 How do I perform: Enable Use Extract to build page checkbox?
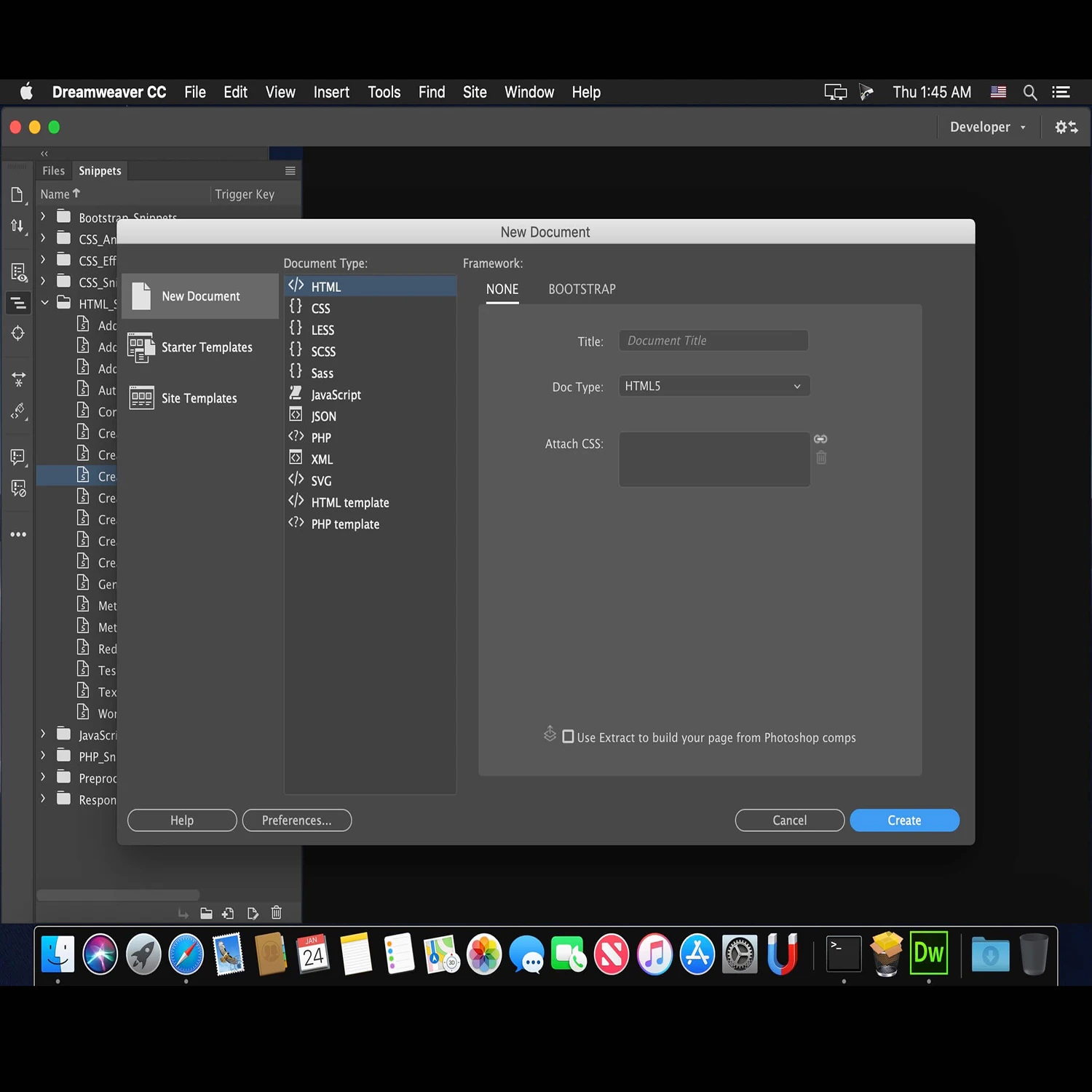(569, 737)
